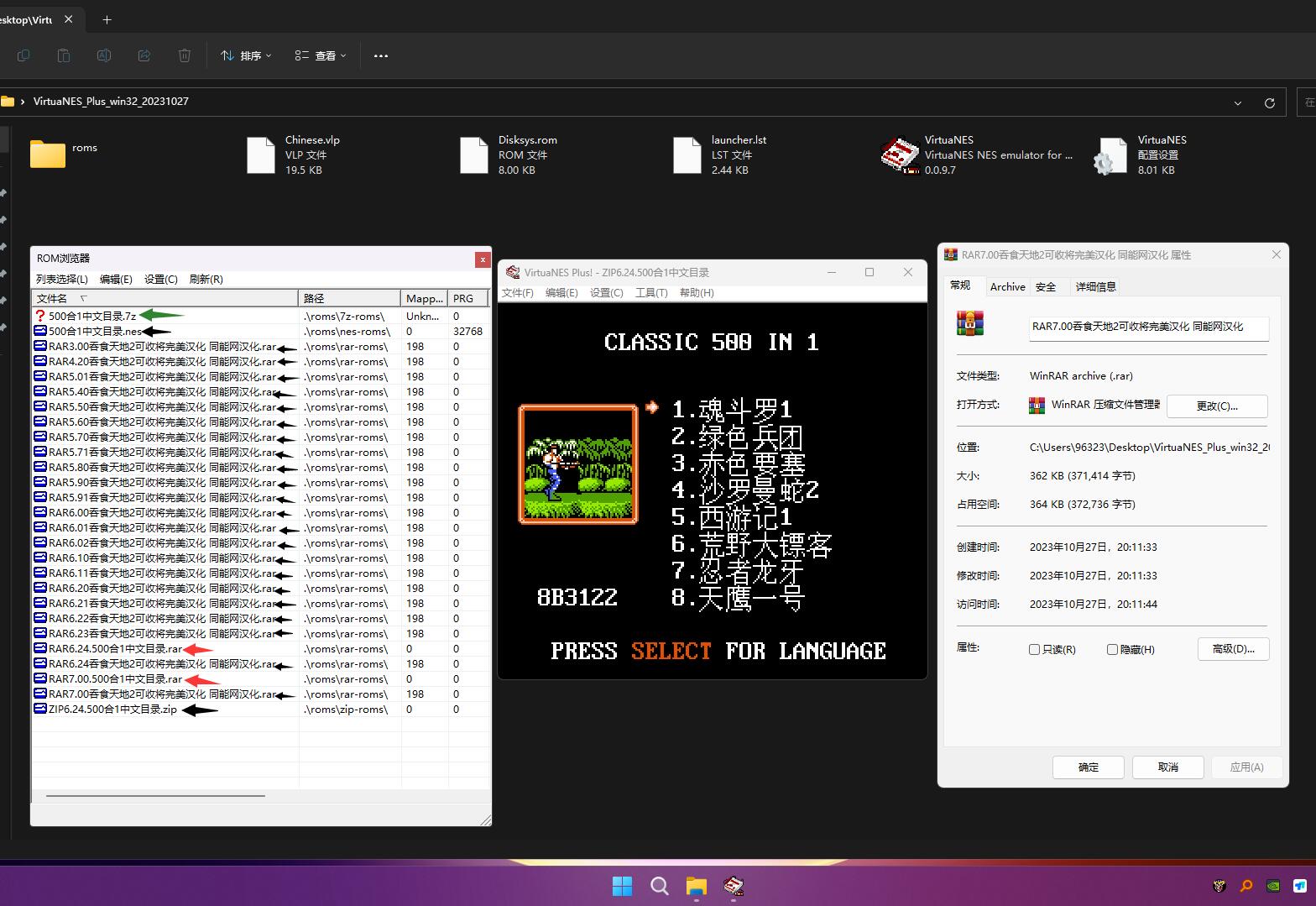
Task: Click the breadcrumb chevron before VirtuaNES_Plus folder
Action: (x=23, y=101)
